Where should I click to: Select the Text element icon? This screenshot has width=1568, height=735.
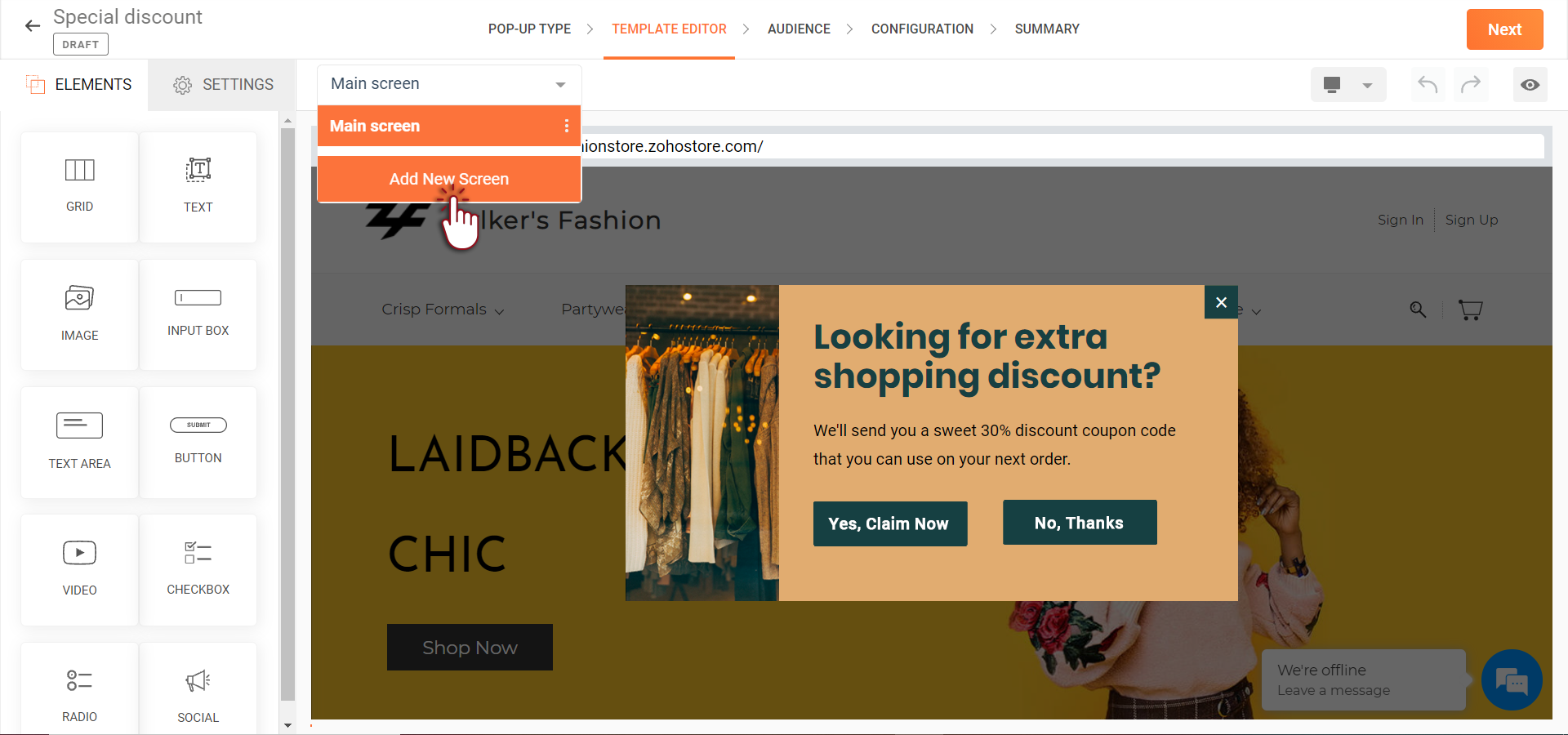click(x=198, y=170)
